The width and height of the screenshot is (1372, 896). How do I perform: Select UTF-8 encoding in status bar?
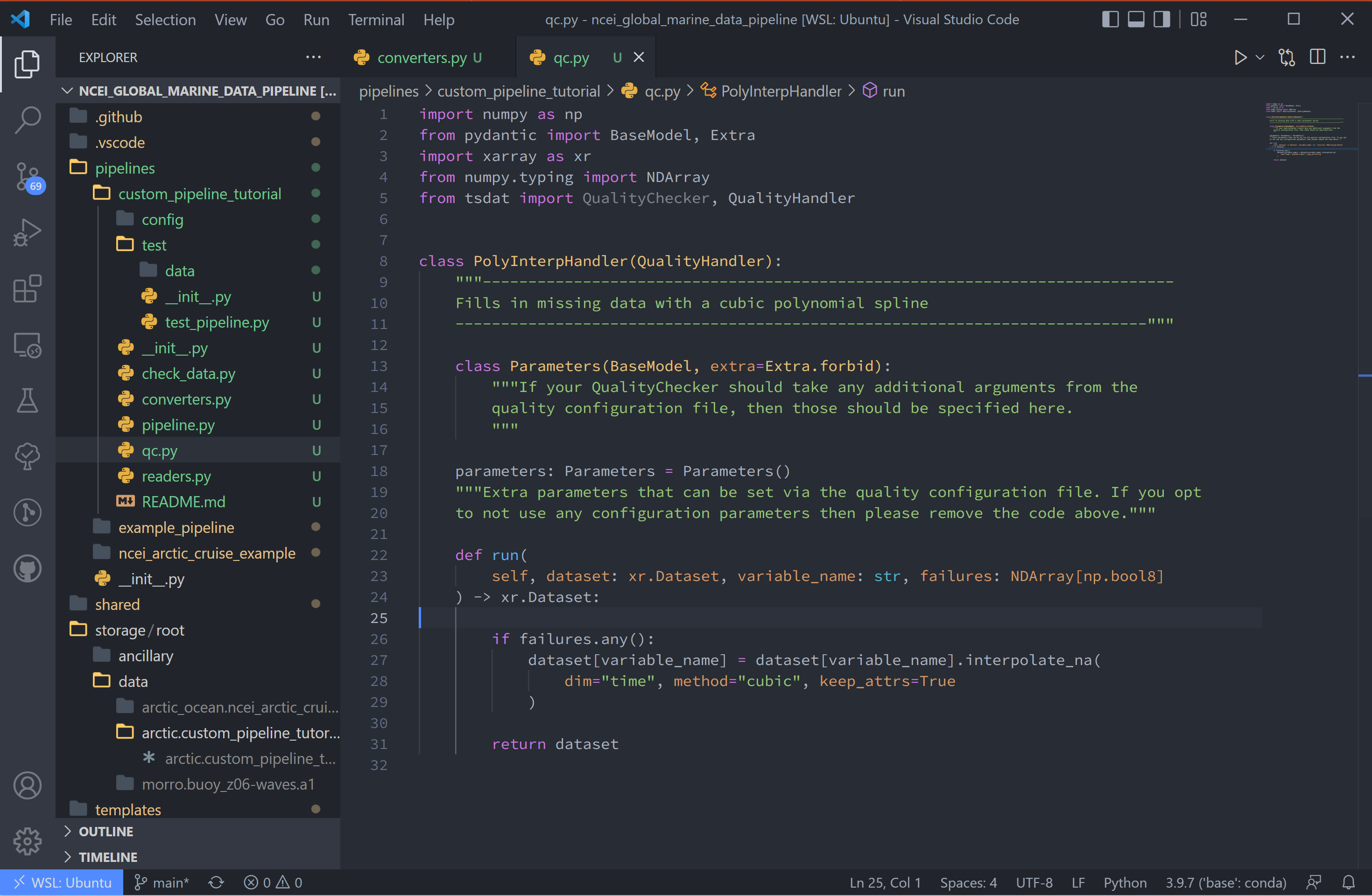(x=1034, y=882)
